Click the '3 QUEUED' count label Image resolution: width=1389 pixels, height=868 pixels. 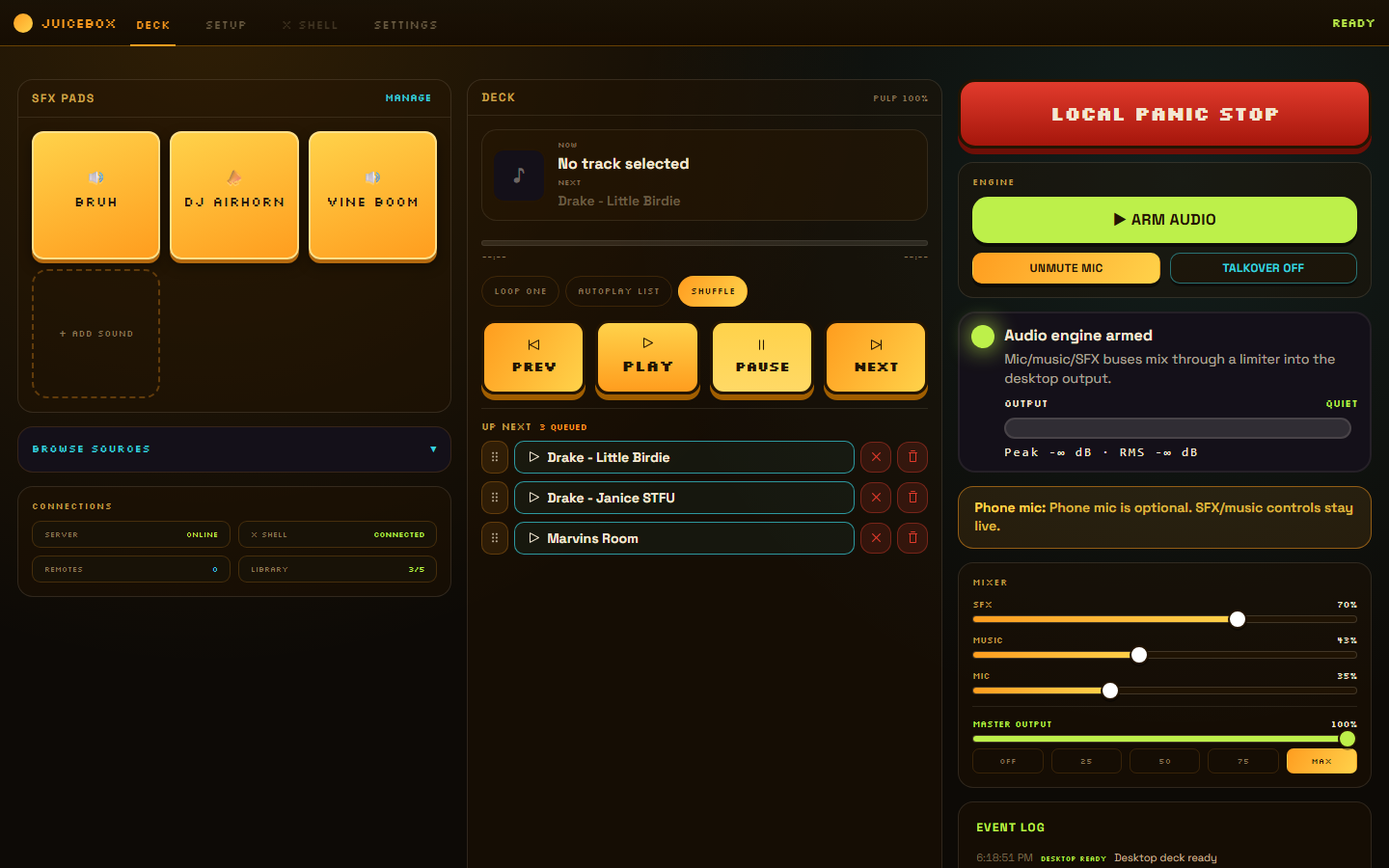point(563,427)
